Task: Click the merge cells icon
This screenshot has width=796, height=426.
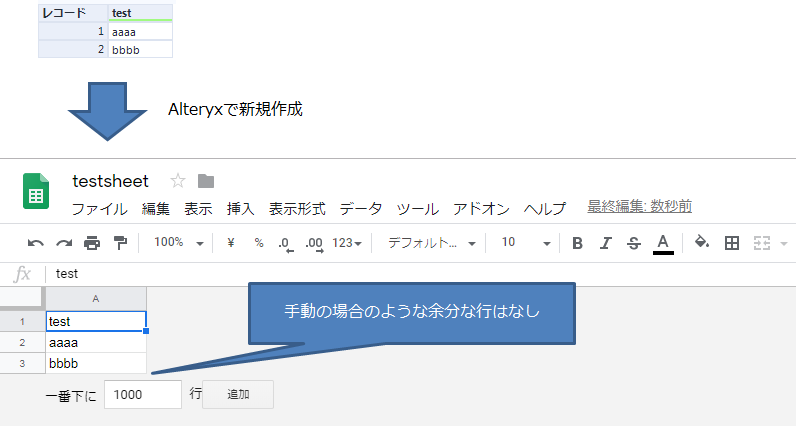Action: (762, 243)
